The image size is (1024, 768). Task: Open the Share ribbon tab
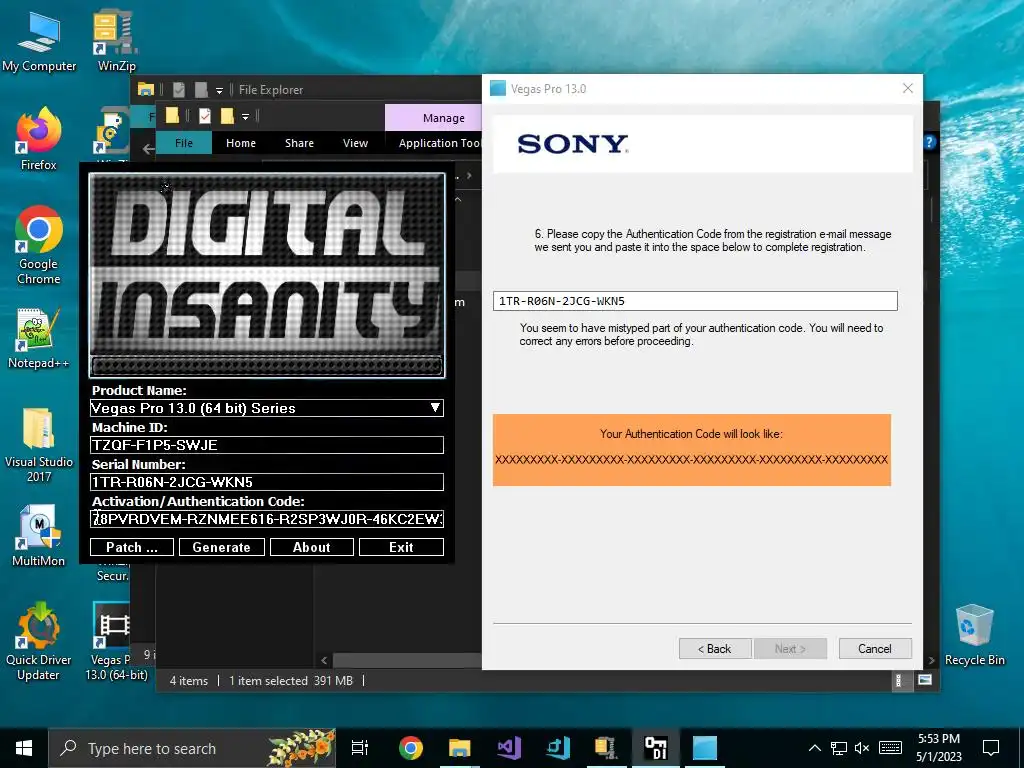click(299, 143)
